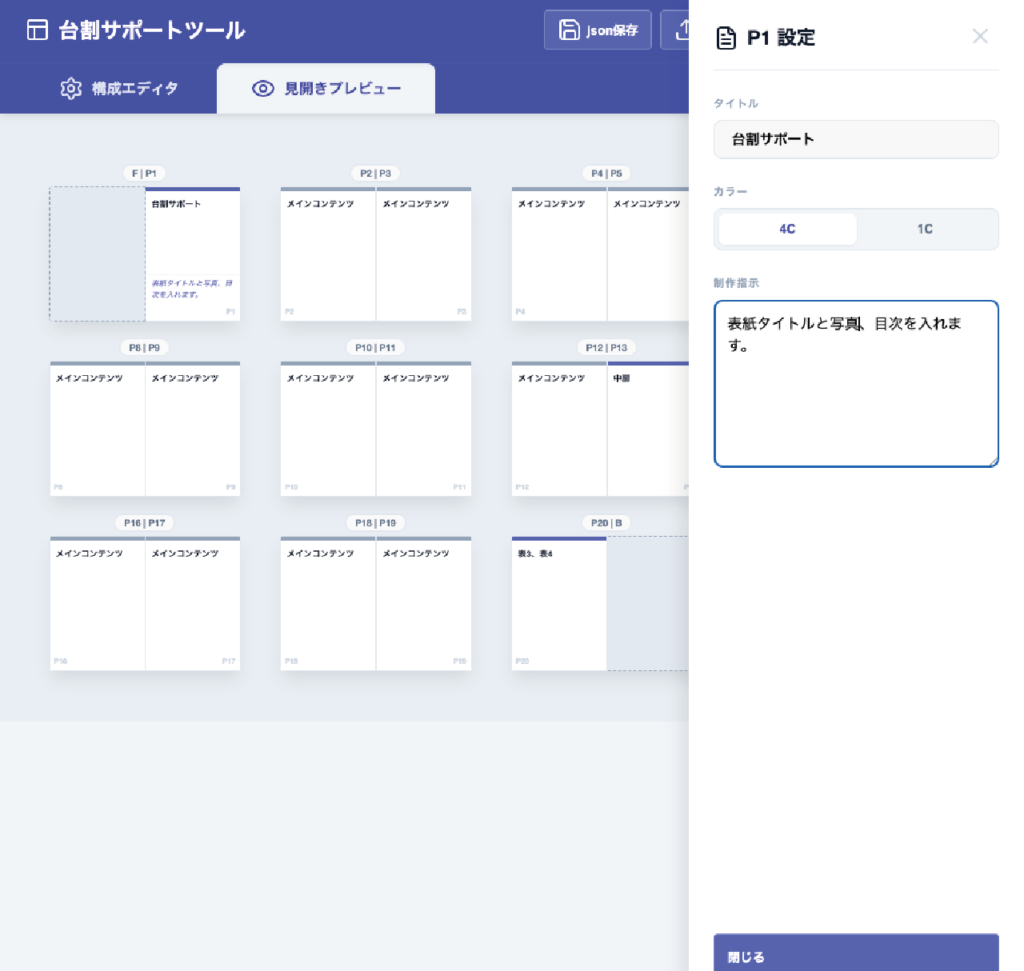This screenshot has width=1024, height=971.
Task: Select the 4C color option
Action: pyautogui.click(x=787, y=229)
